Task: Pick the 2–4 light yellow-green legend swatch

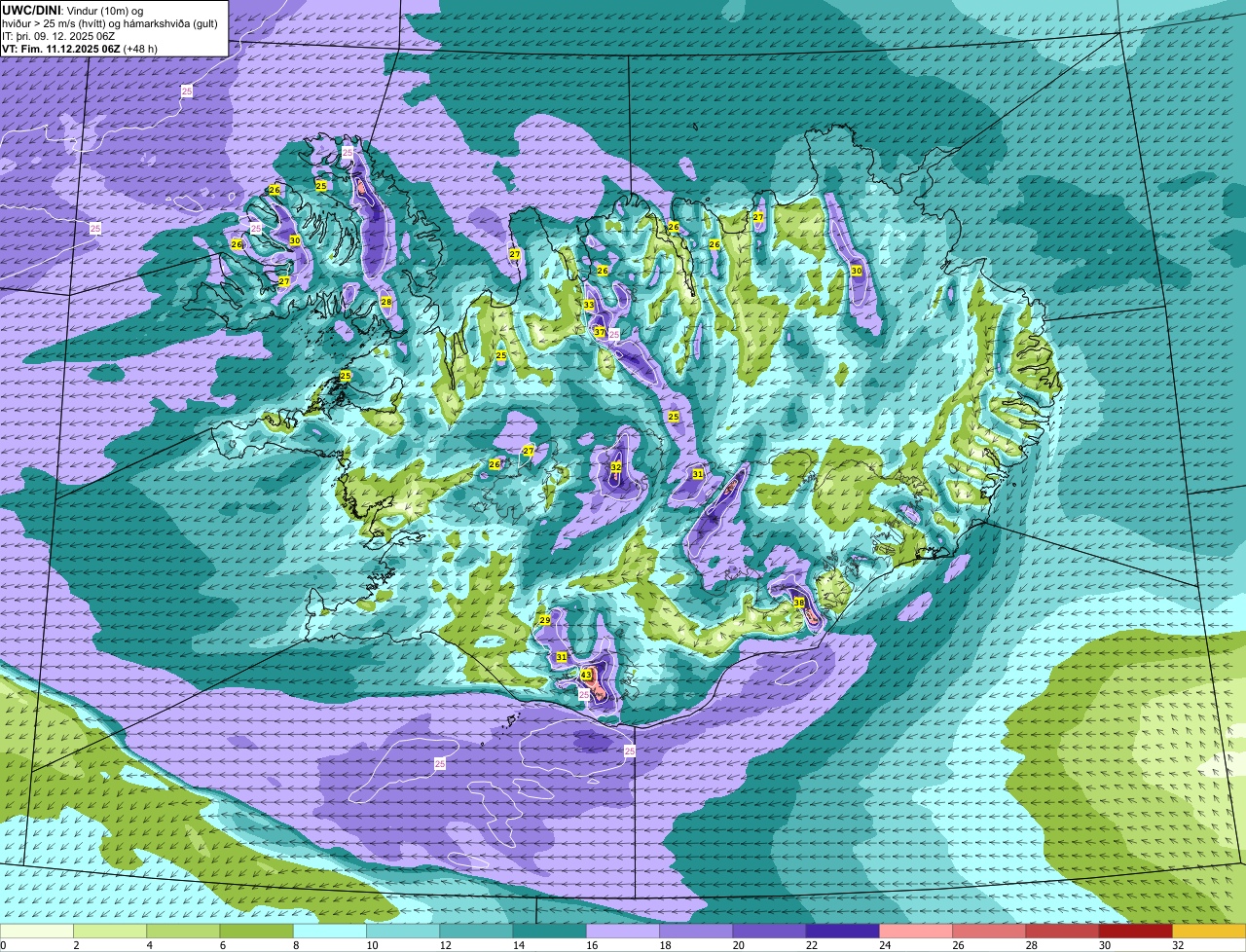Action: [x=110, y=931]
